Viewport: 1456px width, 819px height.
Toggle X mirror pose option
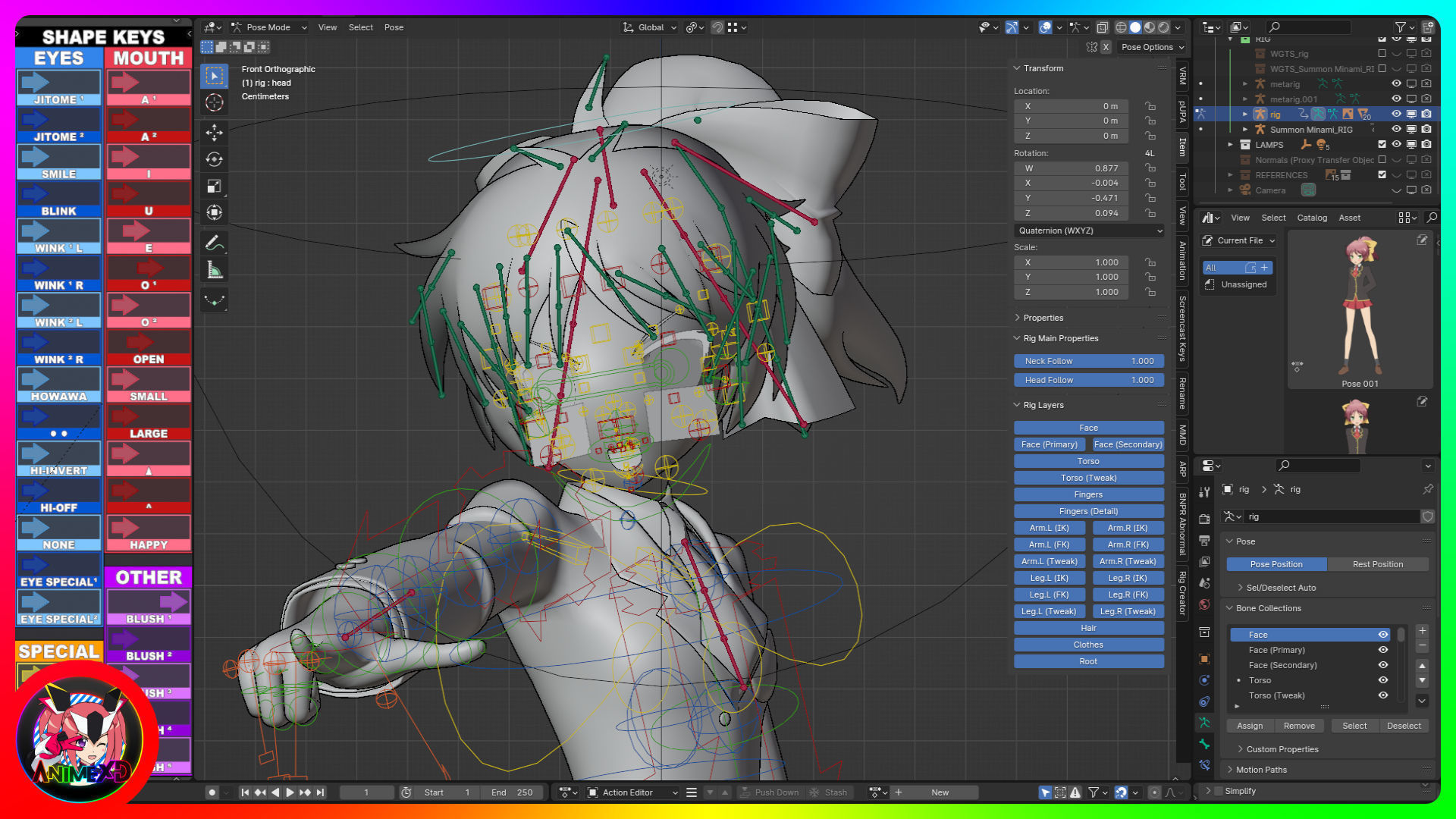coord(1106,47)
